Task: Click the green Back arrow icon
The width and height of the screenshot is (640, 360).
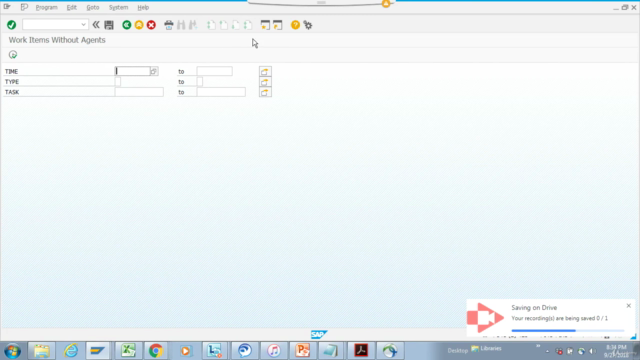Action: 127,25
